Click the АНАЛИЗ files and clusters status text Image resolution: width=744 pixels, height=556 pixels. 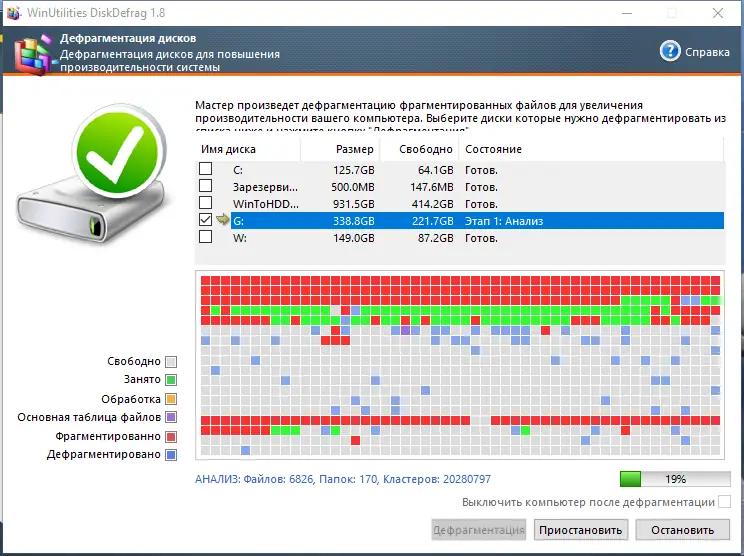pyautogui.click(x=343, y=479)
